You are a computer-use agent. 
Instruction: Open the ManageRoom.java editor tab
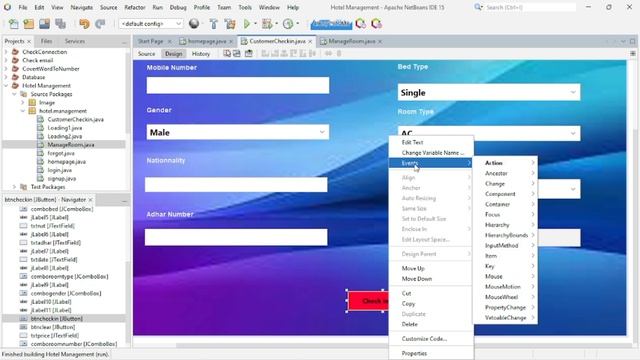[x=351, y=41]
